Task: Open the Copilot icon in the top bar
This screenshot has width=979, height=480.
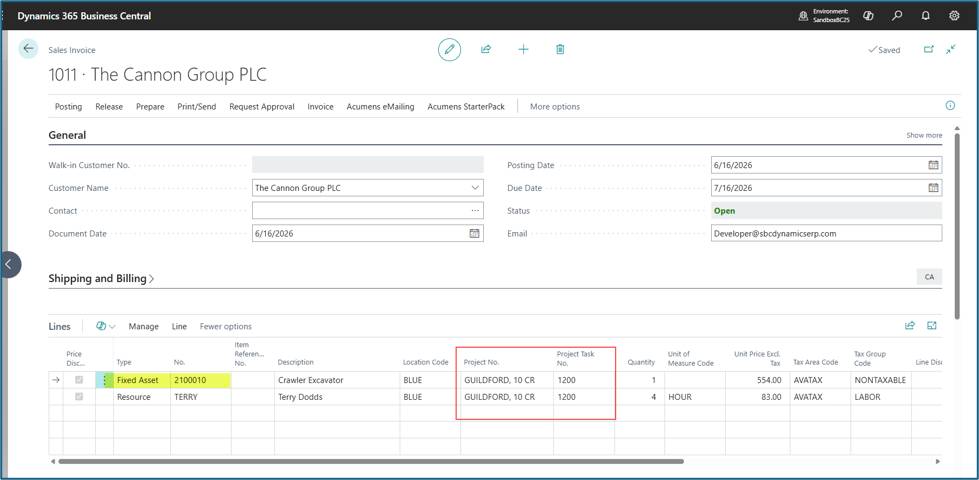Action: click(868, 16)
